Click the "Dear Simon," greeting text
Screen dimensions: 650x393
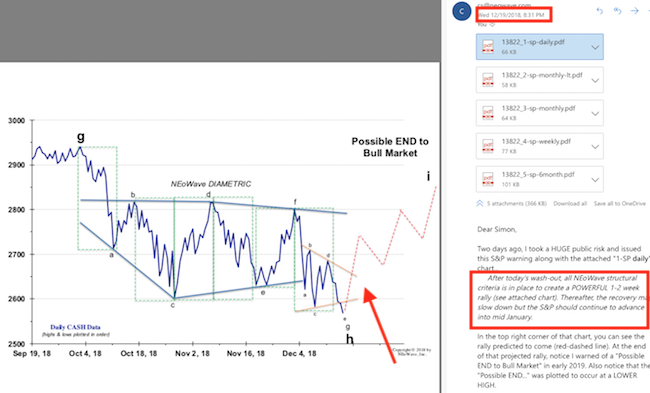(x=497, y=229)
